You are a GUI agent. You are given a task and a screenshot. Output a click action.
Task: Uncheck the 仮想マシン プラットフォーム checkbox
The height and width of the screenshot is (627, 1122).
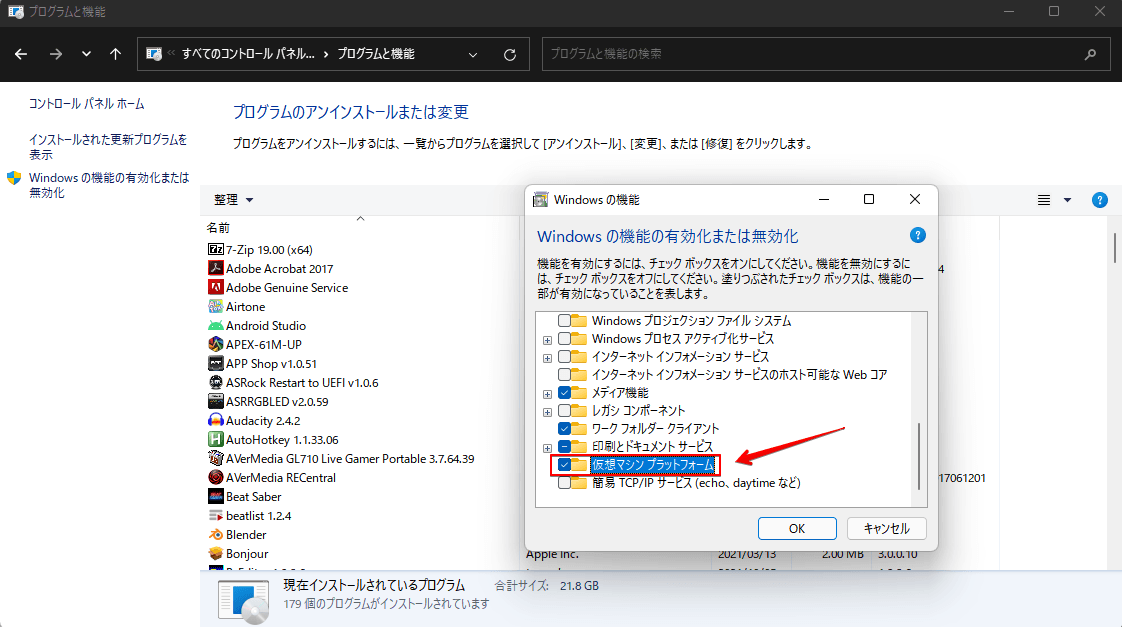[565, 465]
